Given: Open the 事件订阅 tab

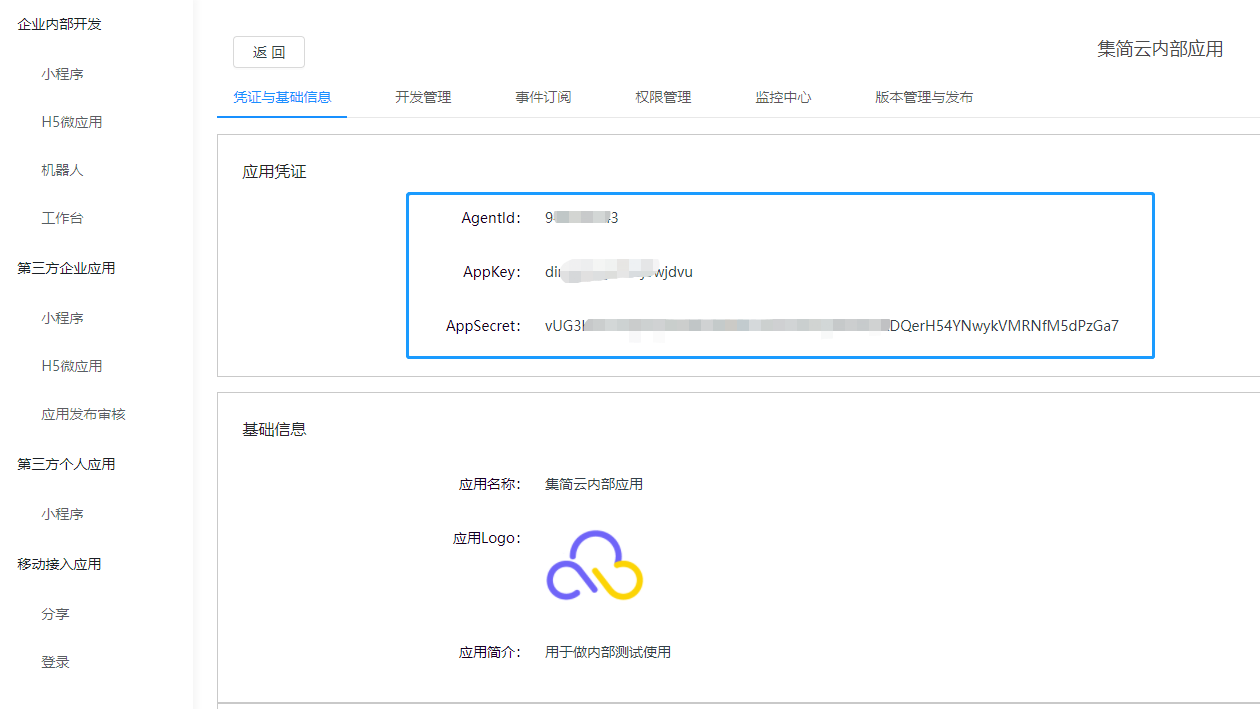Looking at the screenshot, I should click(x=543, y=97).
